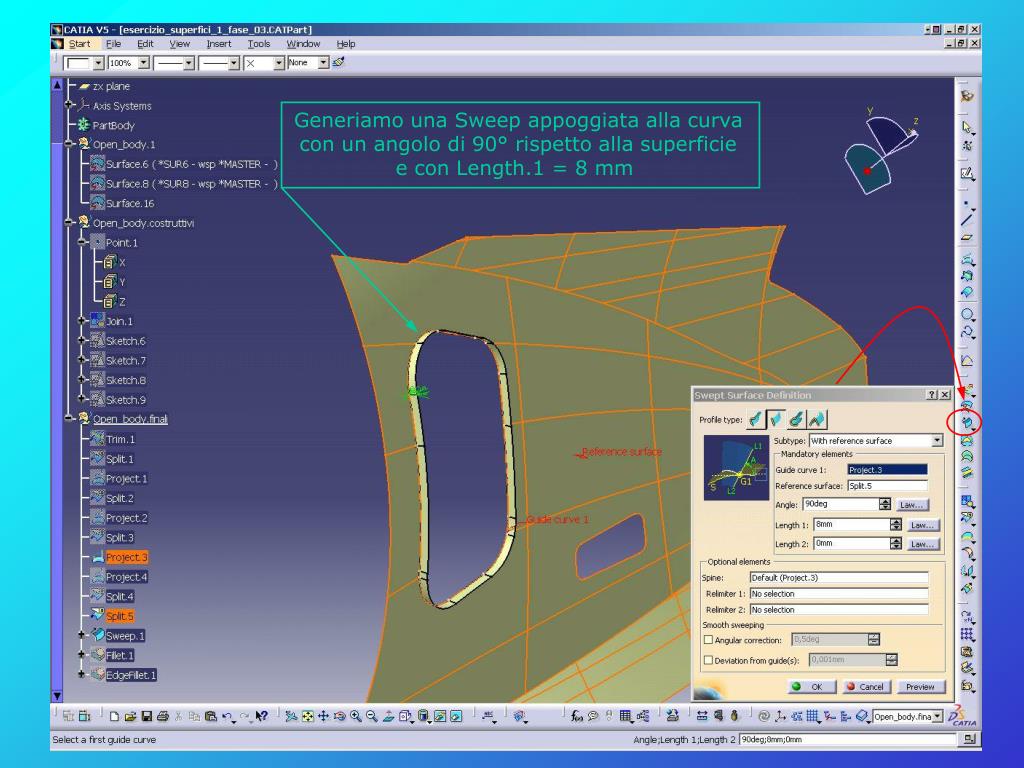1024x768 pixels.
Task: Click OK in Swept Surface Definition
Action: point(810,686)
